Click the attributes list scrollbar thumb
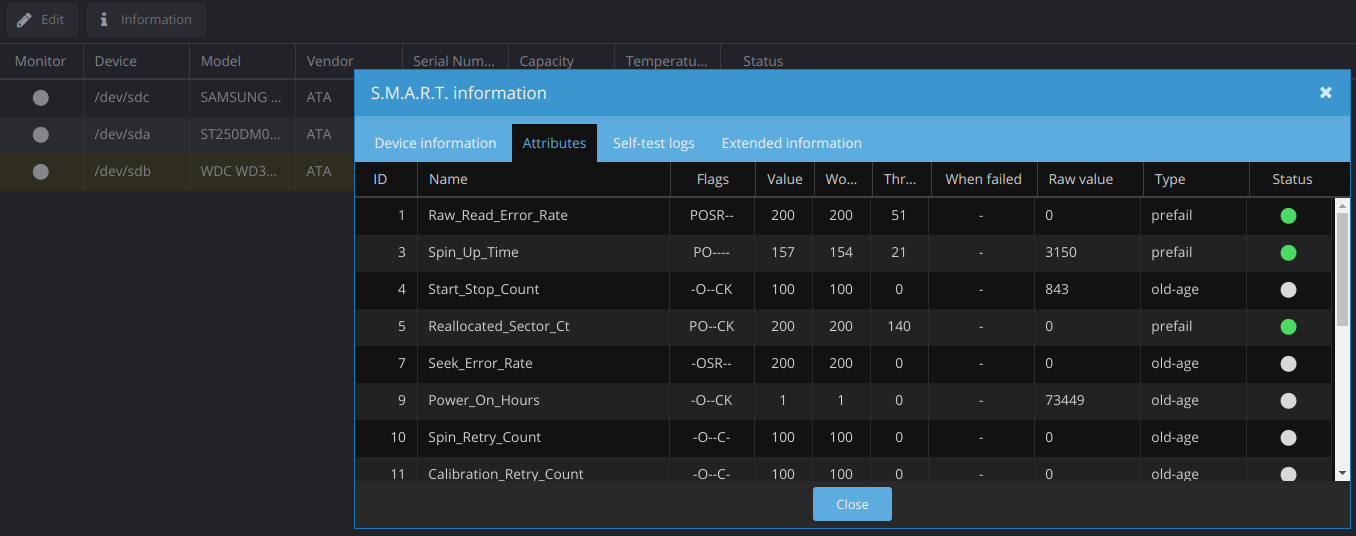The image size is (1356, 536). (1342, 269)
